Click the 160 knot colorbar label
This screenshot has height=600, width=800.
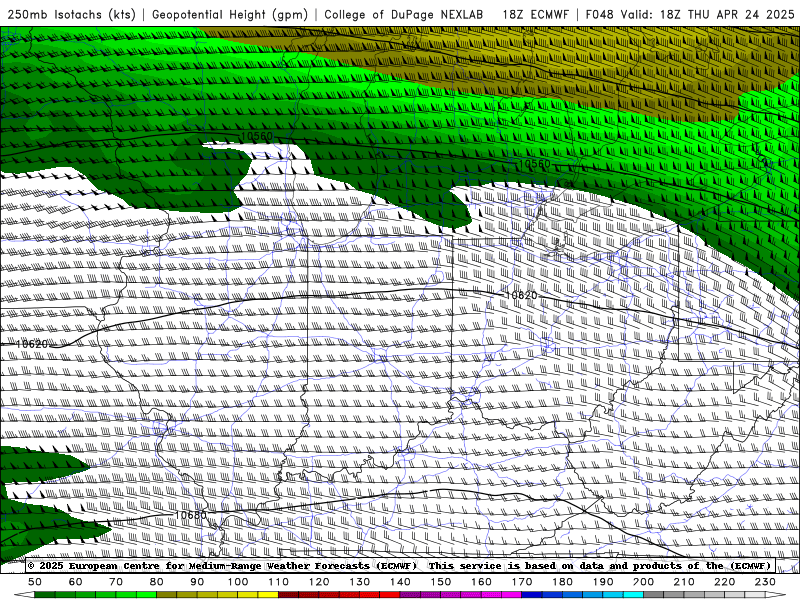pyautogui.click(x=481, y=582)
